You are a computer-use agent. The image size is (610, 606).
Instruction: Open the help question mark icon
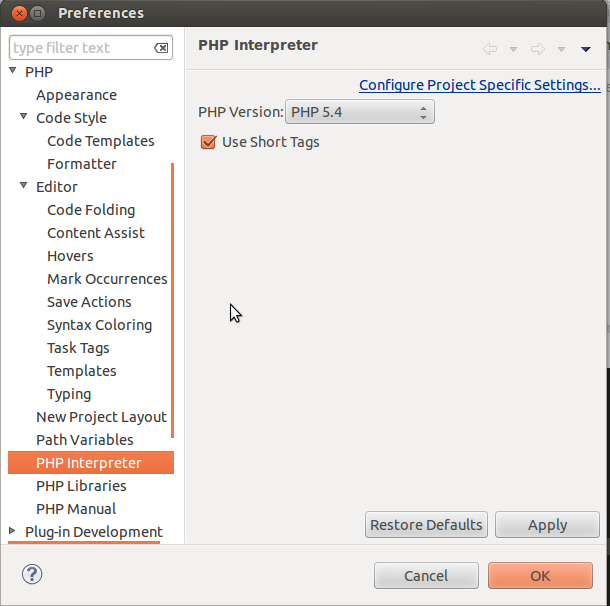[32, 574]
